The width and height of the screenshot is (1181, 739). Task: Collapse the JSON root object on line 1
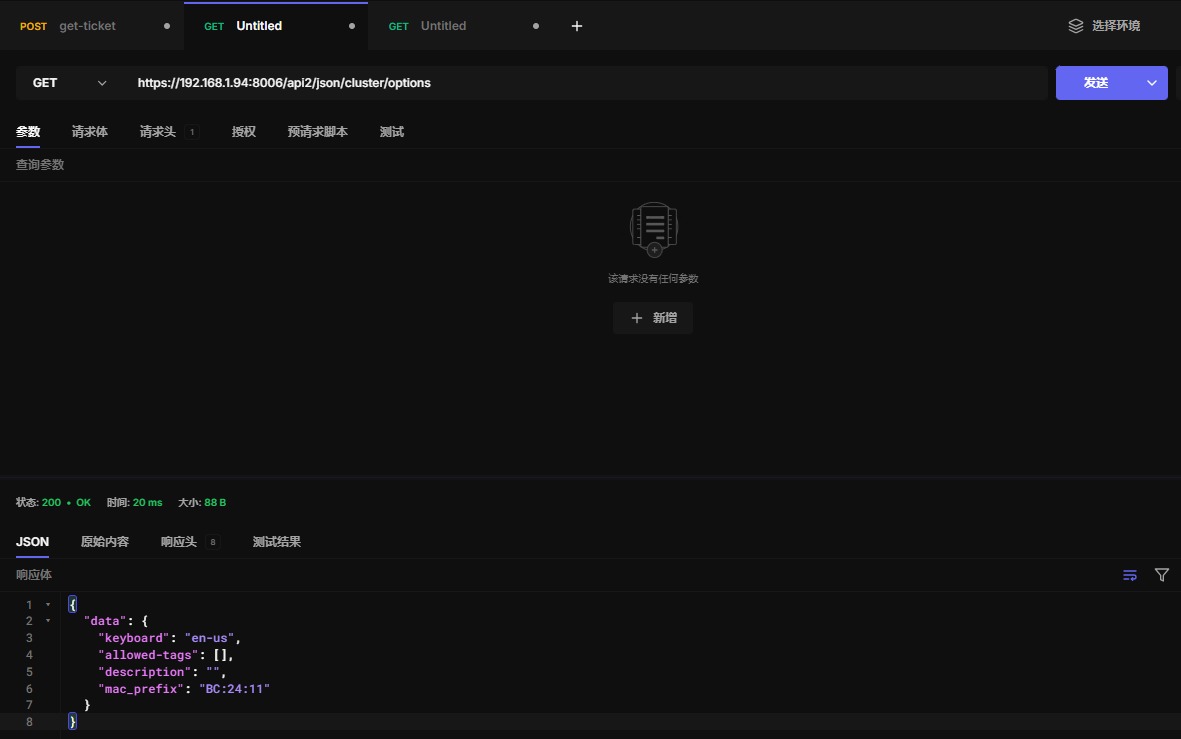coord(48,605)
